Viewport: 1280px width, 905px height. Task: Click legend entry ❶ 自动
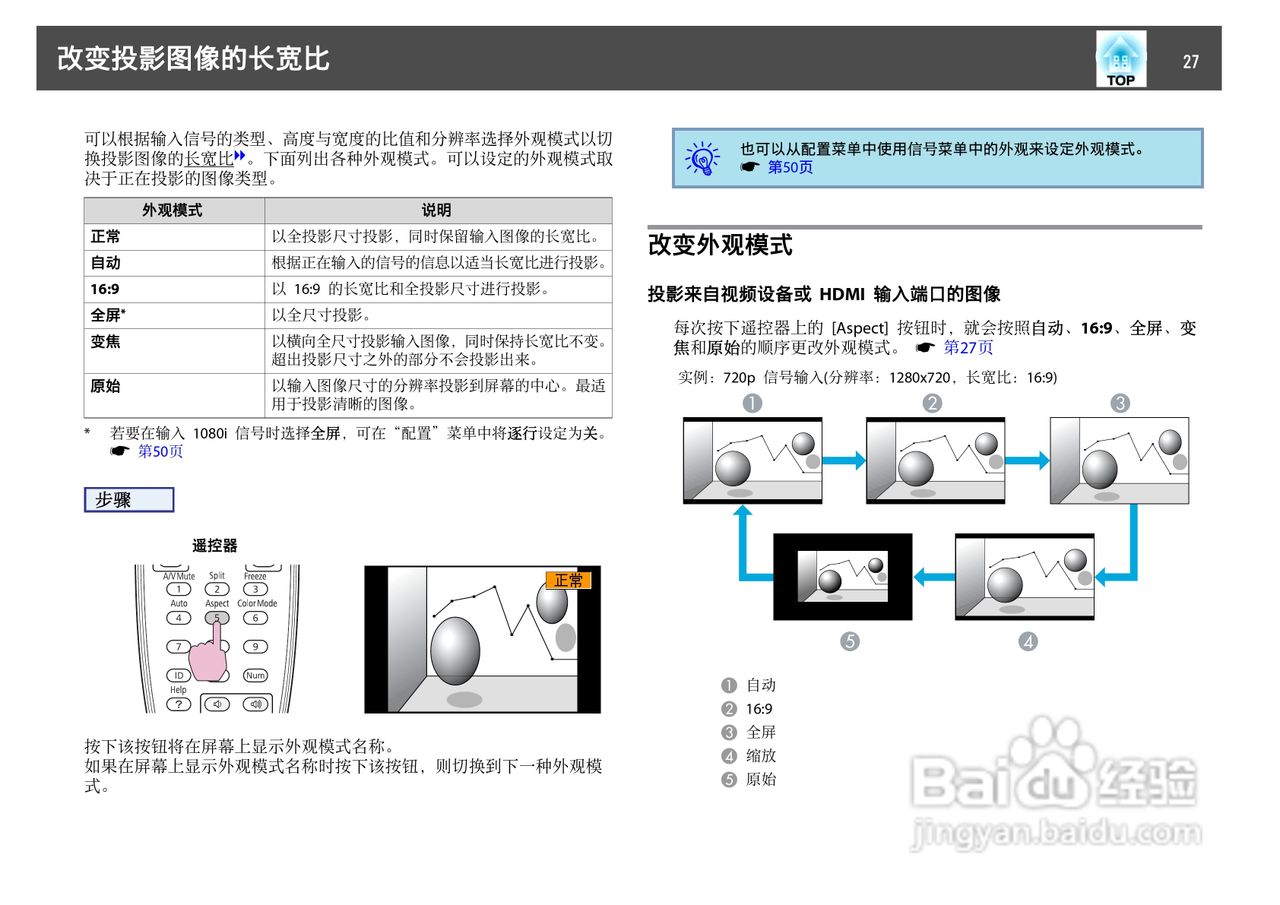click(x=749, y=685)
